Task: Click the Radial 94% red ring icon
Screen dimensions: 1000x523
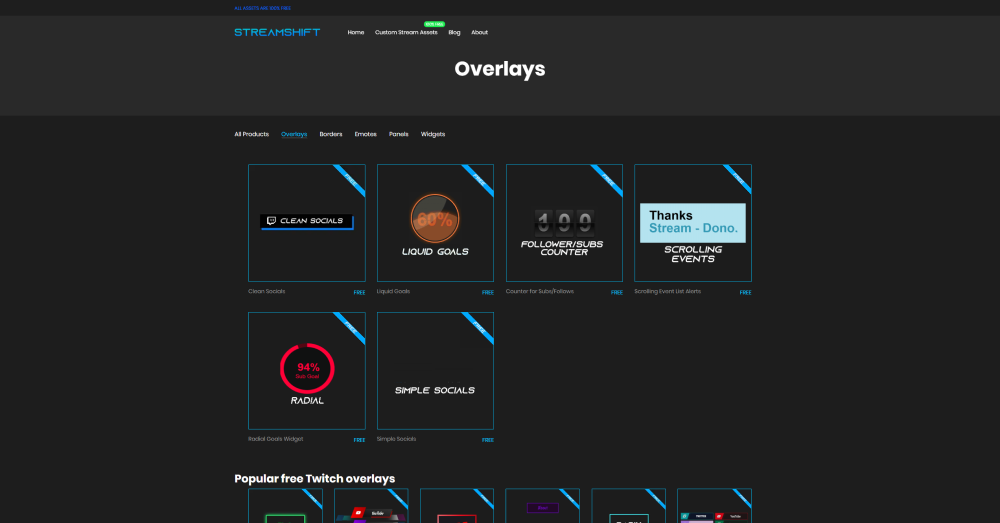Action: coord(306,367)
